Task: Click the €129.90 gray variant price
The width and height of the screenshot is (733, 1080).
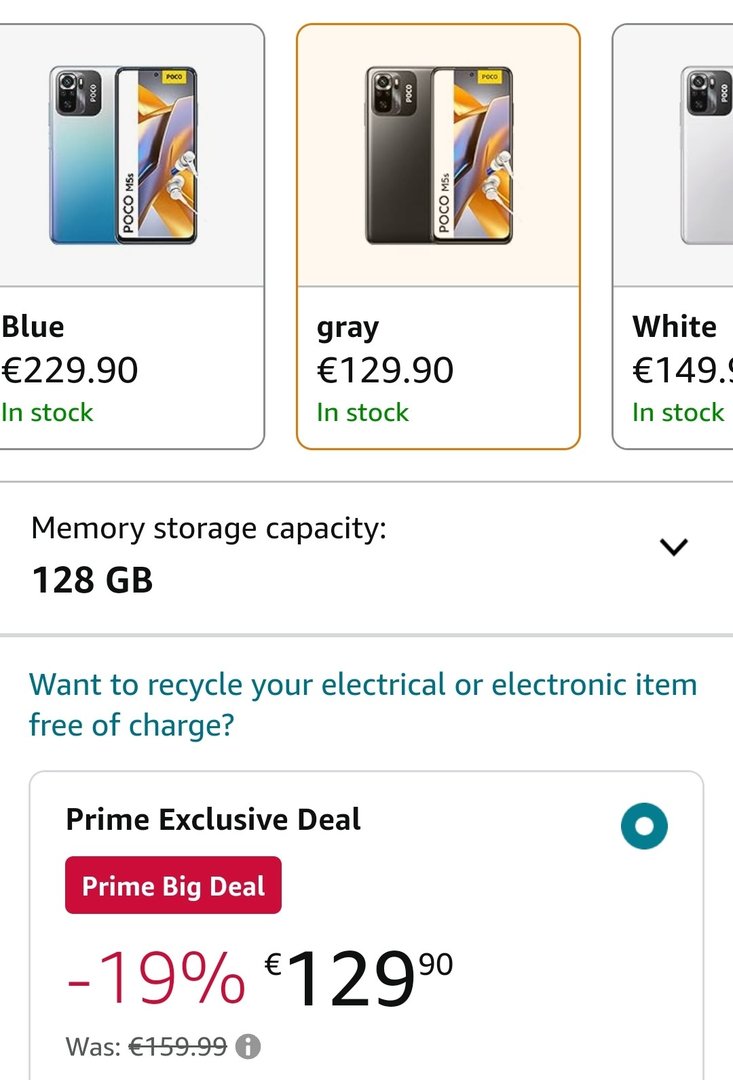Action: 385,371
